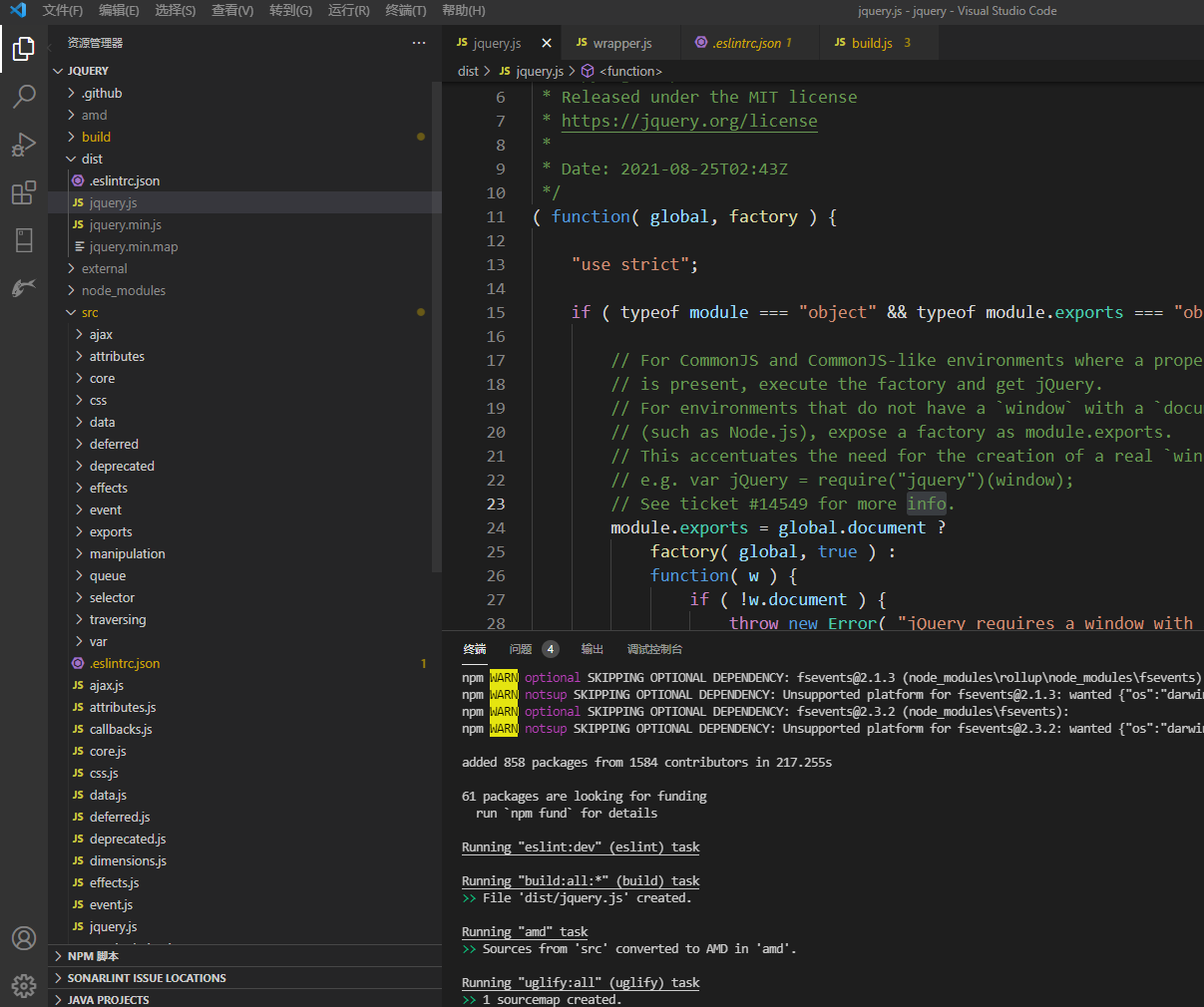Open the 终端(T) menu

pos(406,11)
